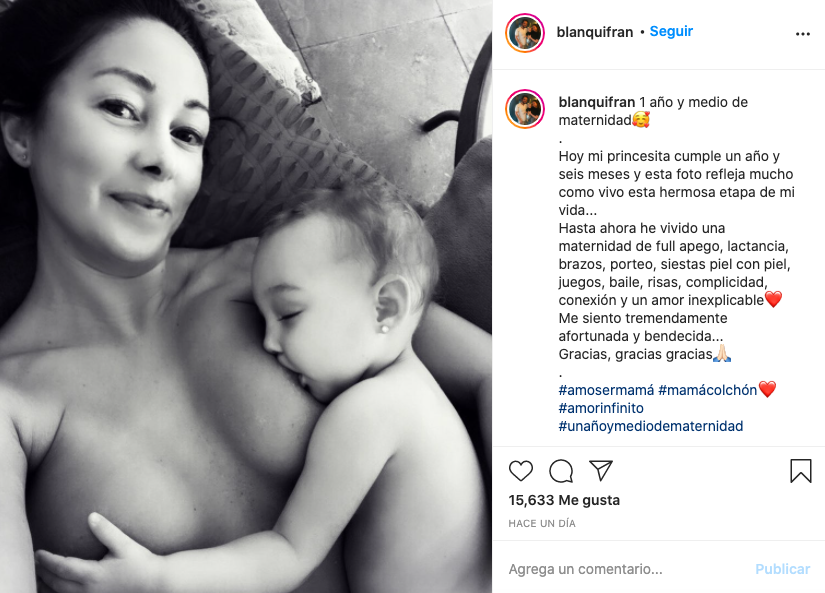Open blanquifran username in the header
This screenshot has width=825, height=593.
pyautogui.click(x=595, y=32)
